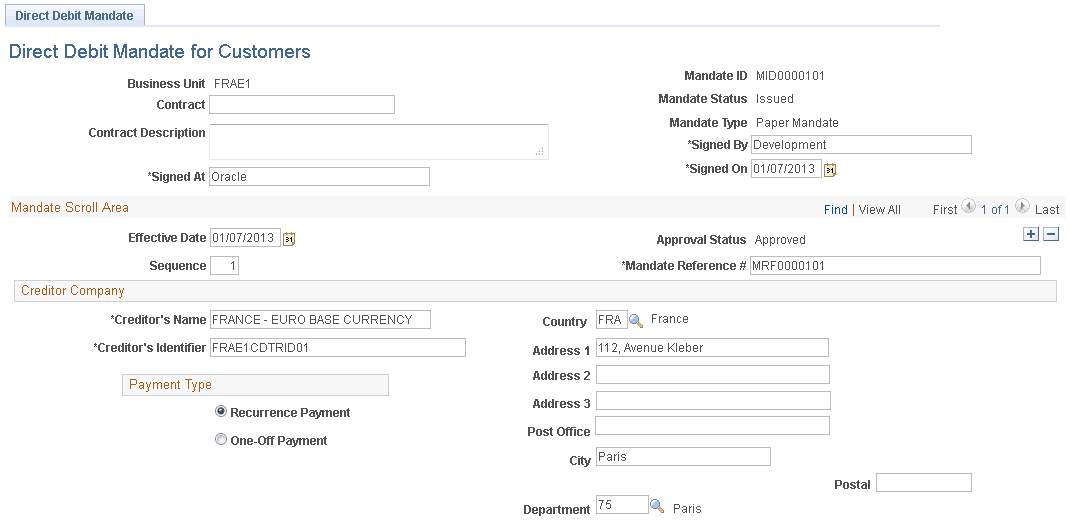The image size is (1070, 523).
Task: Edit the Address 1 field
Action: point(712,348)
